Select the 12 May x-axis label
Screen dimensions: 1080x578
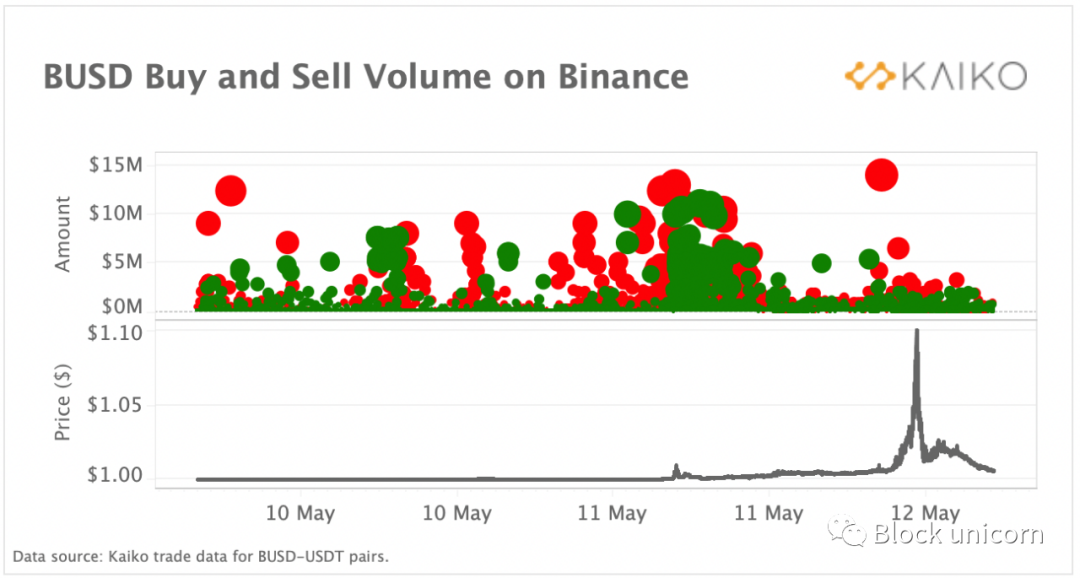[937, 514]
